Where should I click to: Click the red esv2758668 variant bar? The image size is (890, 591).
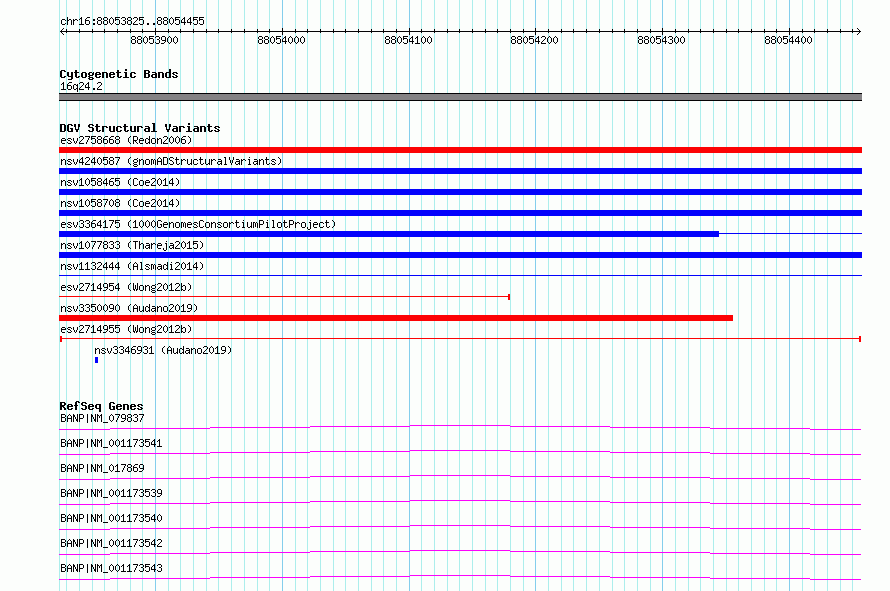pyautogui.click(x=460, y=150)
